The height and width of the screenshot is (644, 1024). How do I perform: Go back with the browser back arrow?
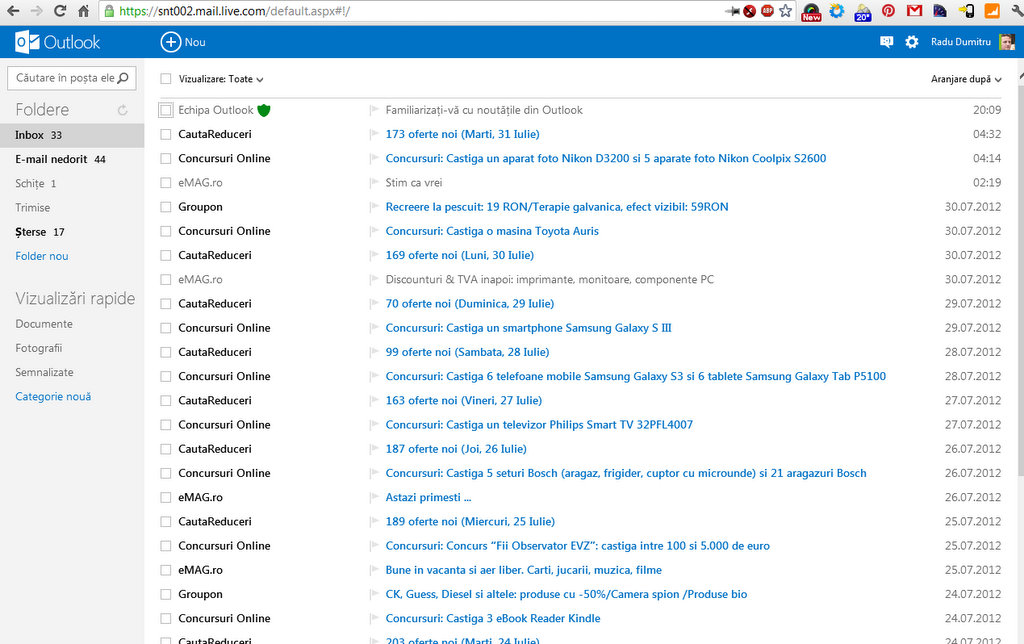click(x=13, y=11)
